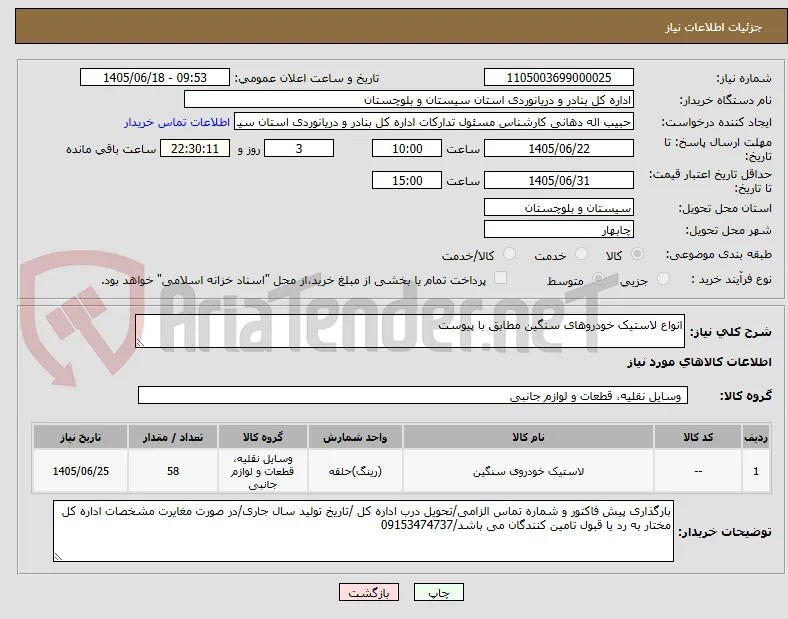Click response deadline date 1405/06/22

pyautogui.click(x=558, y=148)
